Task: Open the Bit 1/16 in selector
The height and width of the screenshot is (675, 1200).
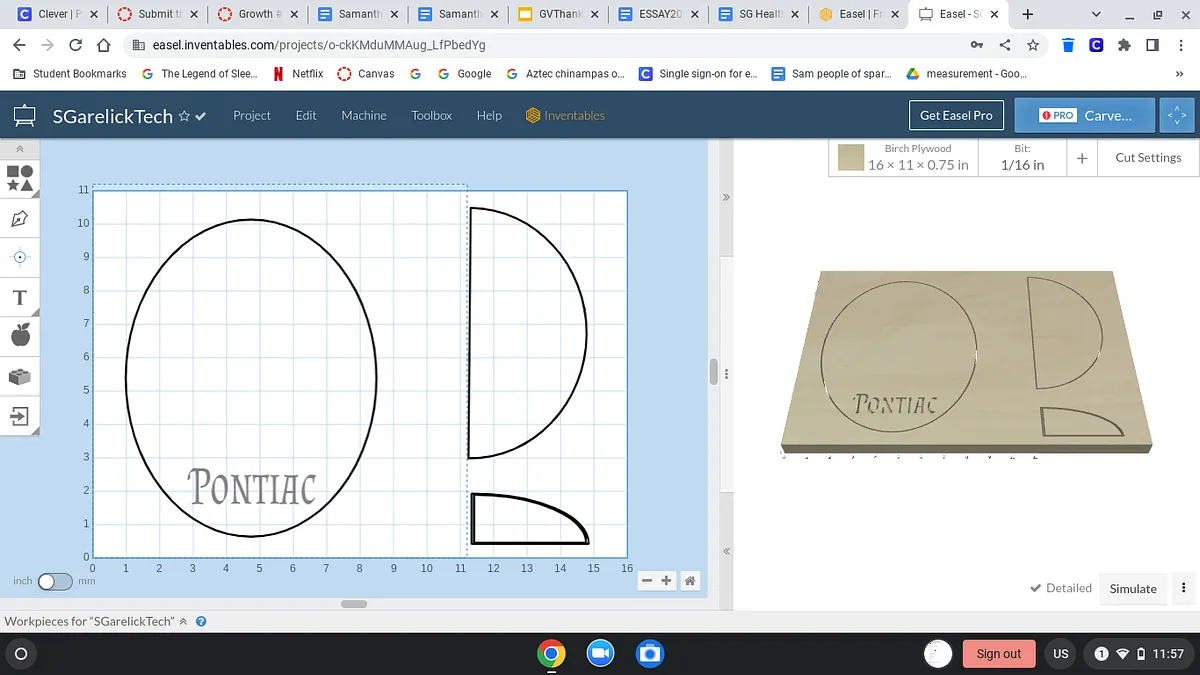Action: coord(1022,157)
